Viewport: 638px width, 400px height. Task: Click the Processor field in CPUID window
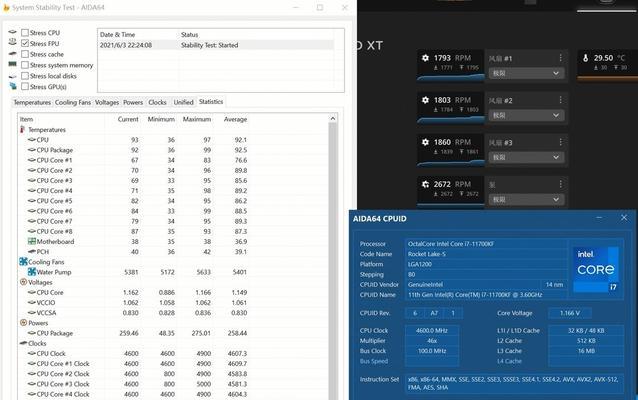(486, 244)
